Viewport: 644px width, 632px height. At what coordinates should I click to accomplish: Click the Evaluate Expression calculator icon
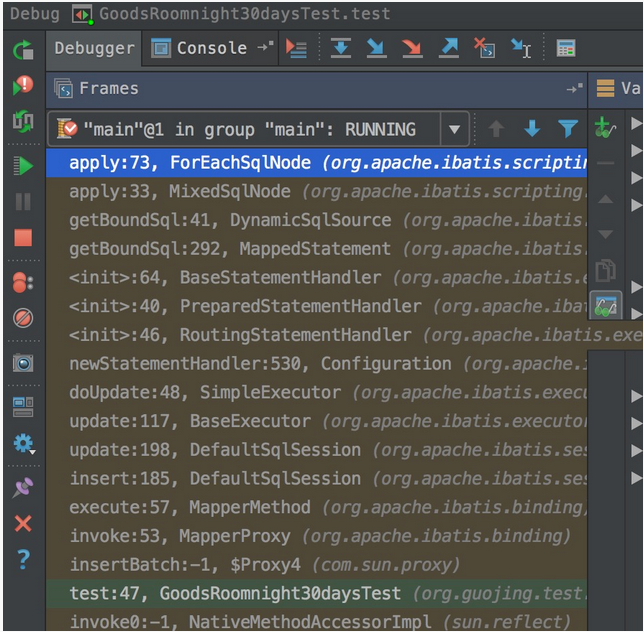pos(566,48)
